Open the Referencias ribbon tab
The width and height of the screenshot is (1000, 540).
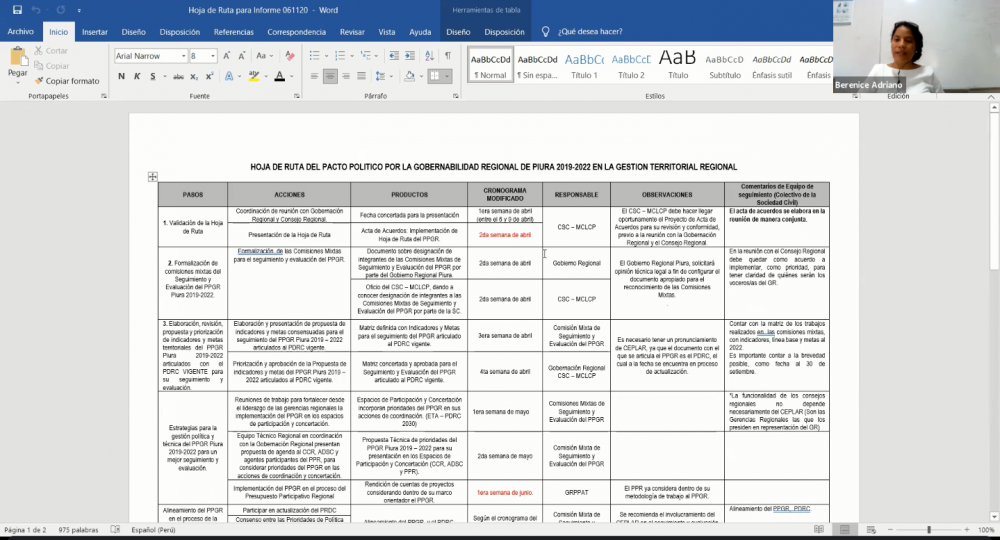point(233,32)
